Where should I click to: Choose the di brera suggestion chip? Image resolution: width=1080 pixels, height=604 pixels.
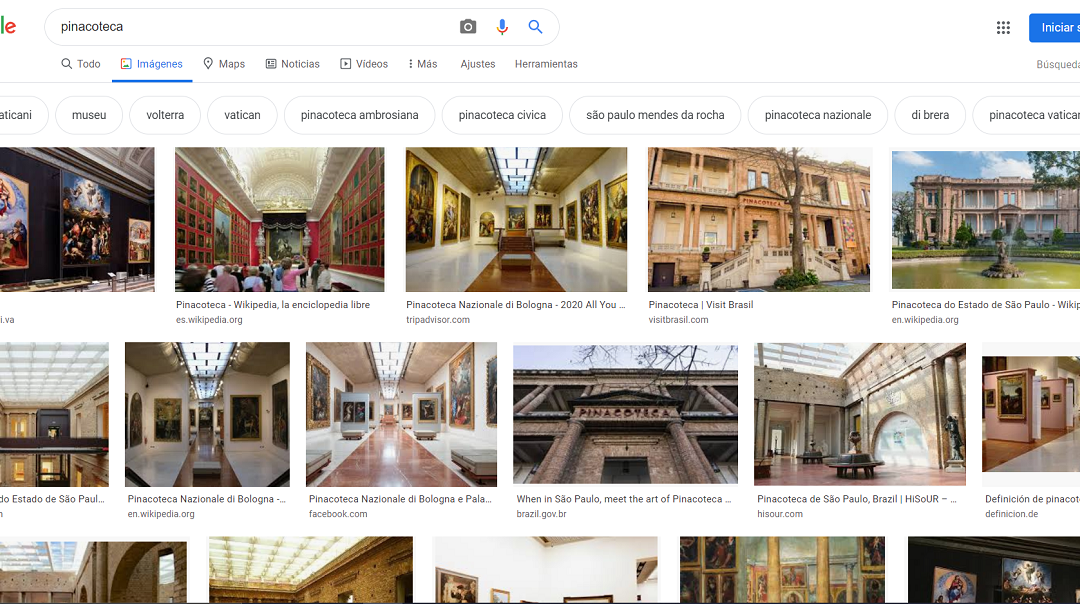(930, 115)
